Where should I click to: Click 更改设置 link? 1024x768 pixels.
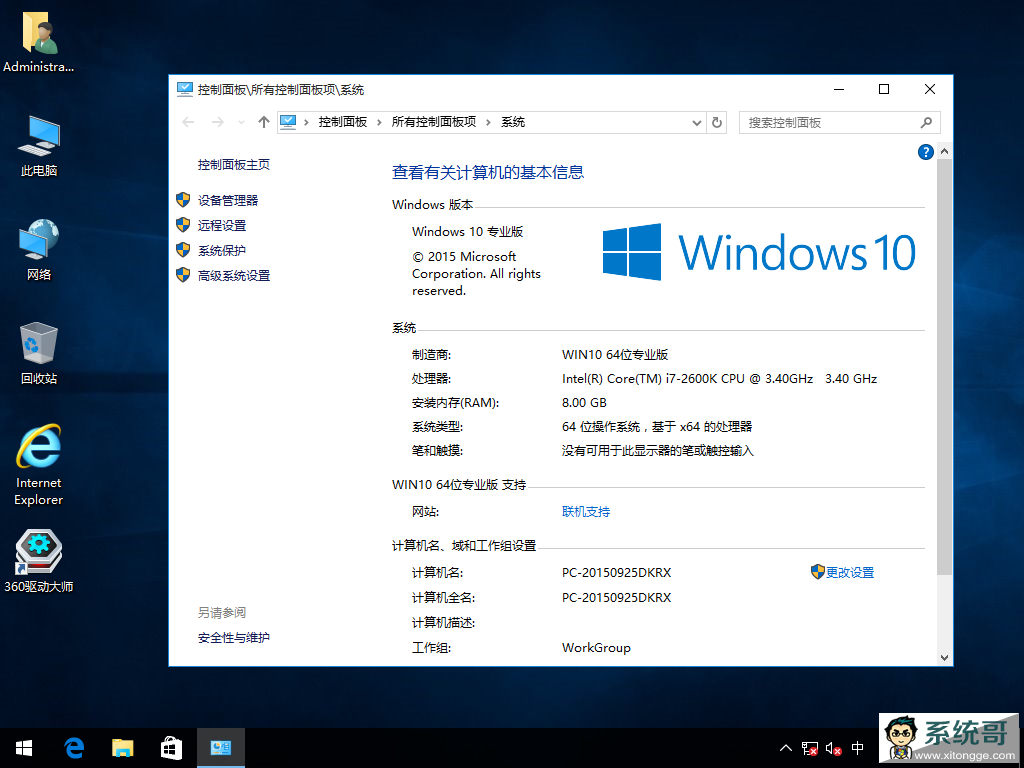pyautogui.click(x=850, y=572)
